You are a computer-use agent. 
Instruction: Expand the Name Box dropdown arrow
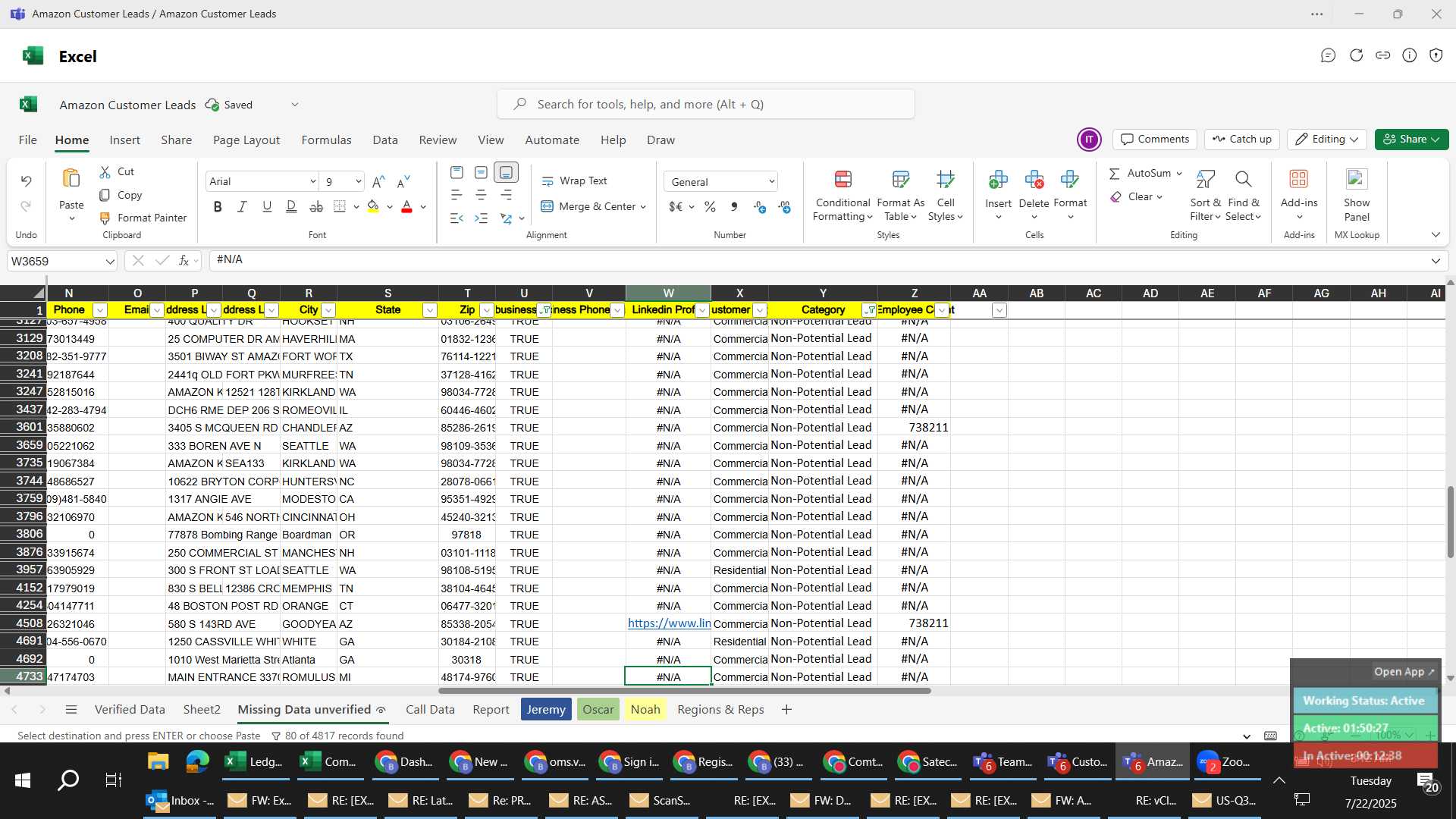[110, 262]
